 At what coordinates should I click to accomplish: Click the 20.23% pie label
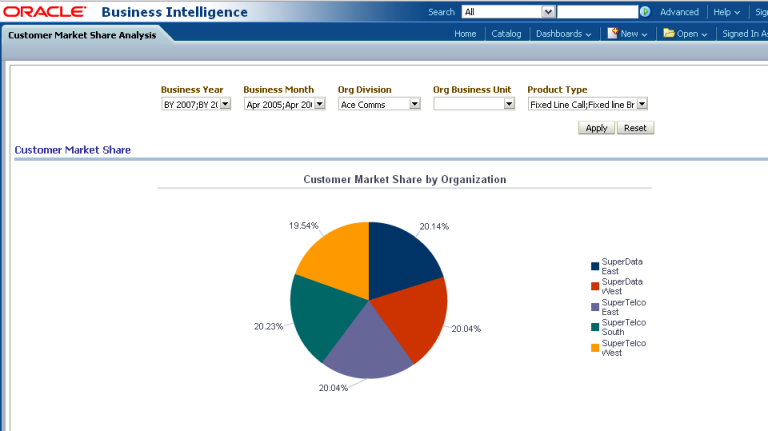tap(268, 326)
